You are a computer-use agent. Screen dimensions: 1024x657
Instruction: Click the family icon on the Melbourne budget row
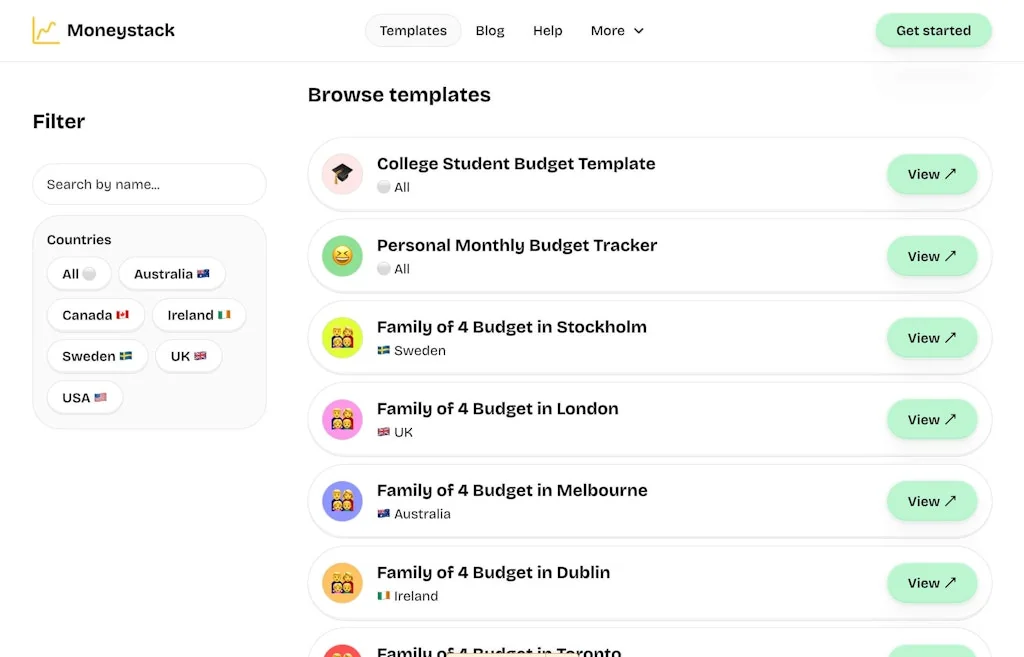(x=342, y=501)
